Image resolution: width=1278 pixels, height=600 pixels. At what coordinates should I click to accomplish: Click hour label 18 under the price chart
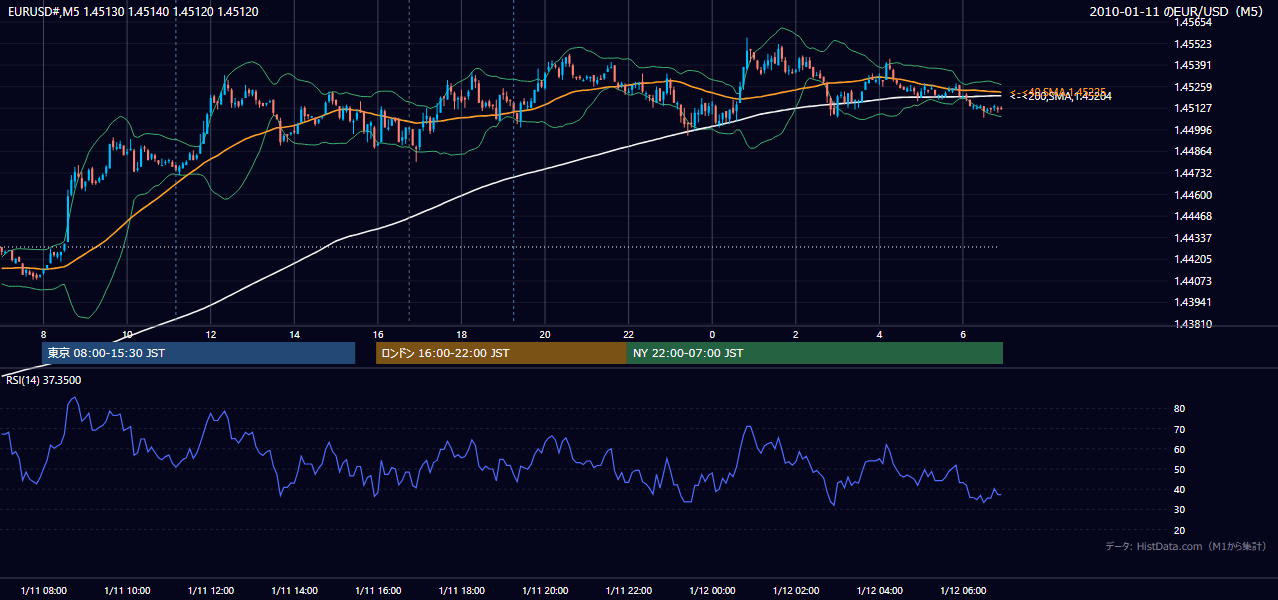tap(461, 334)
